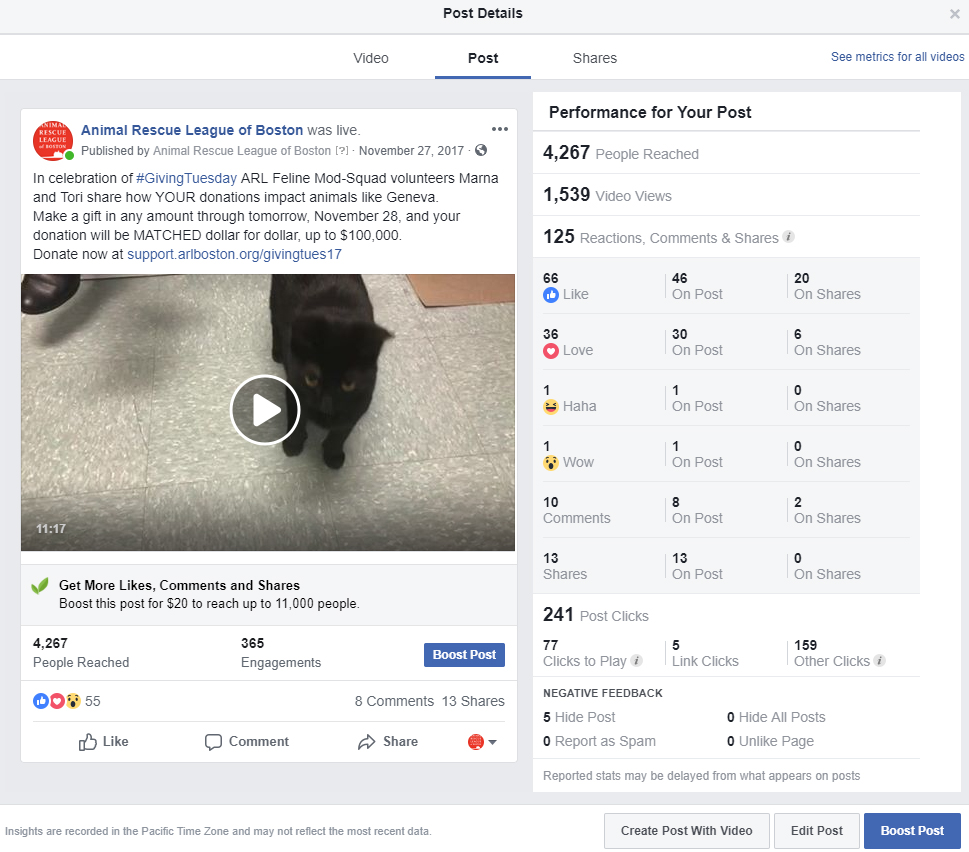Open the 55 reactions count
The image size is (969, 852).
pyautogui.click(x=93, y=701)
